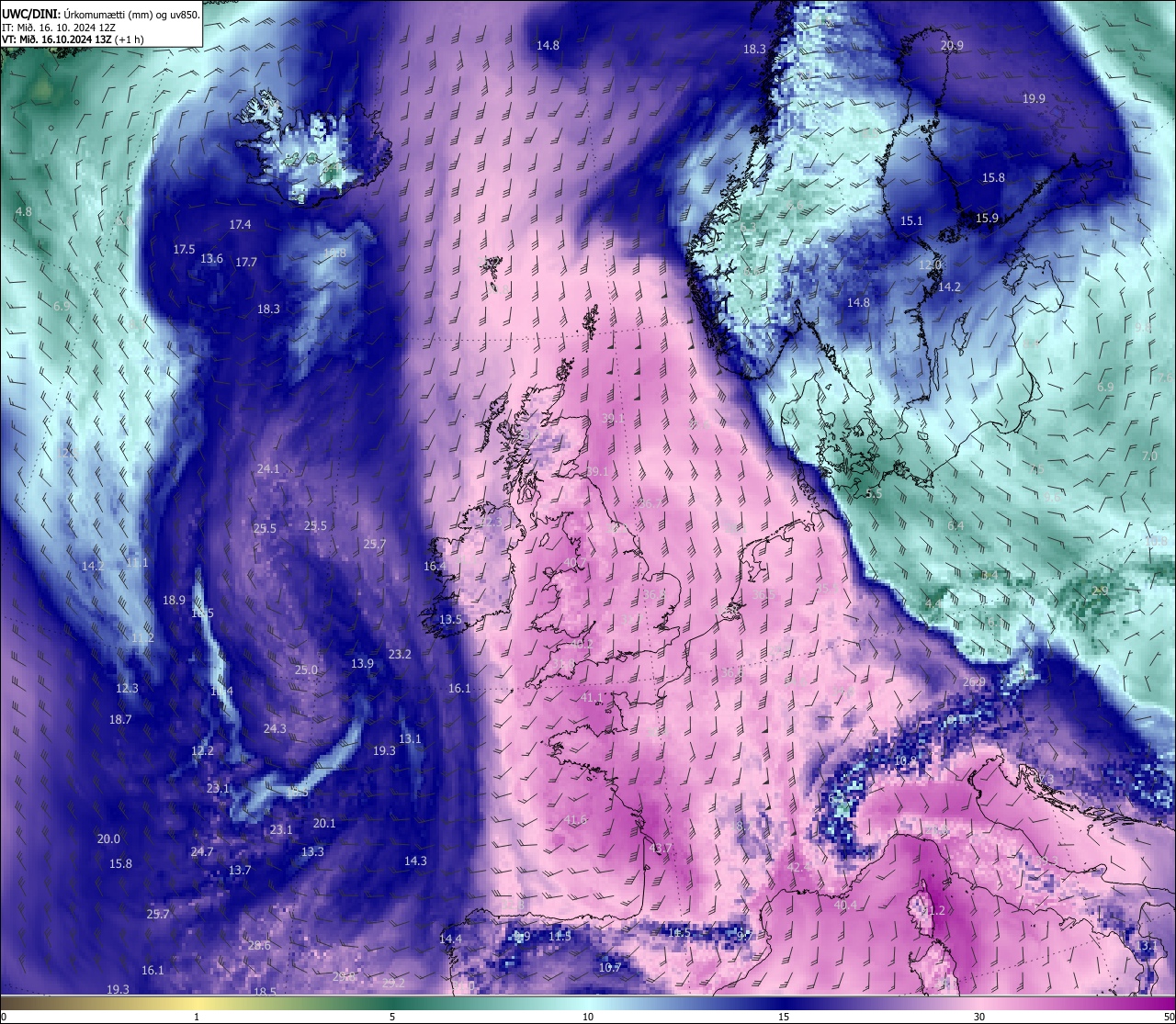The width and height of the screenshot is (1176, 1024).
Task: Click the 24.1 value label
Action: [x=267, y=468]
